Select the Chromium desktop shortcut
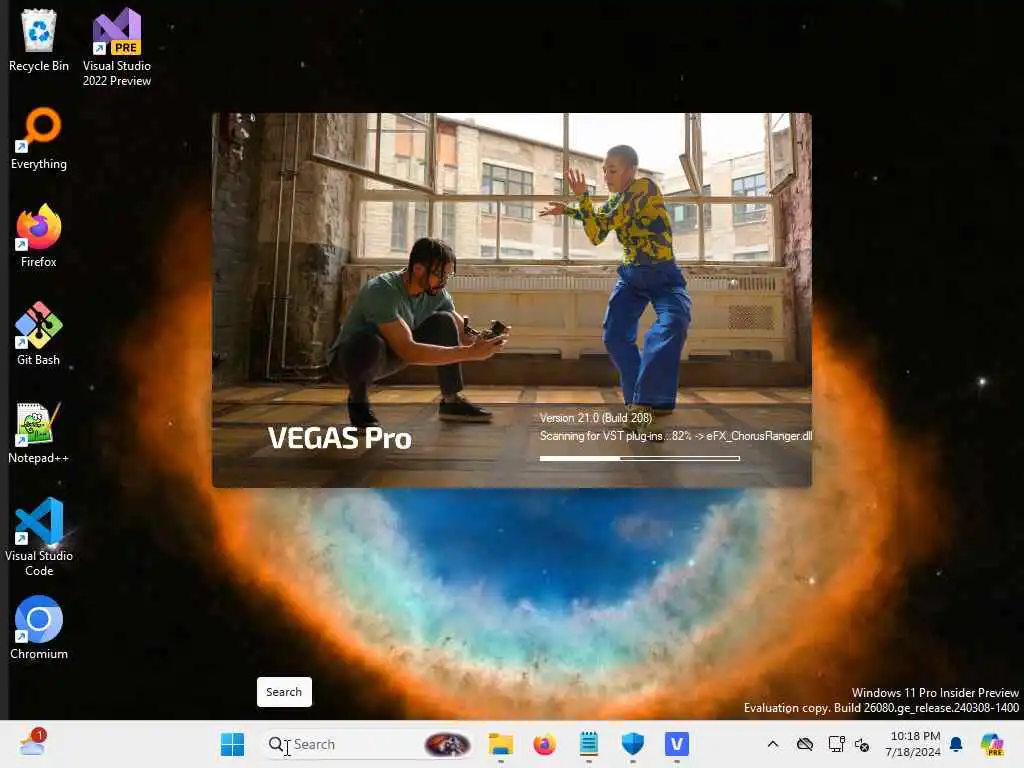The width and height of the screenshot is (1024, 768). (39, 628)
